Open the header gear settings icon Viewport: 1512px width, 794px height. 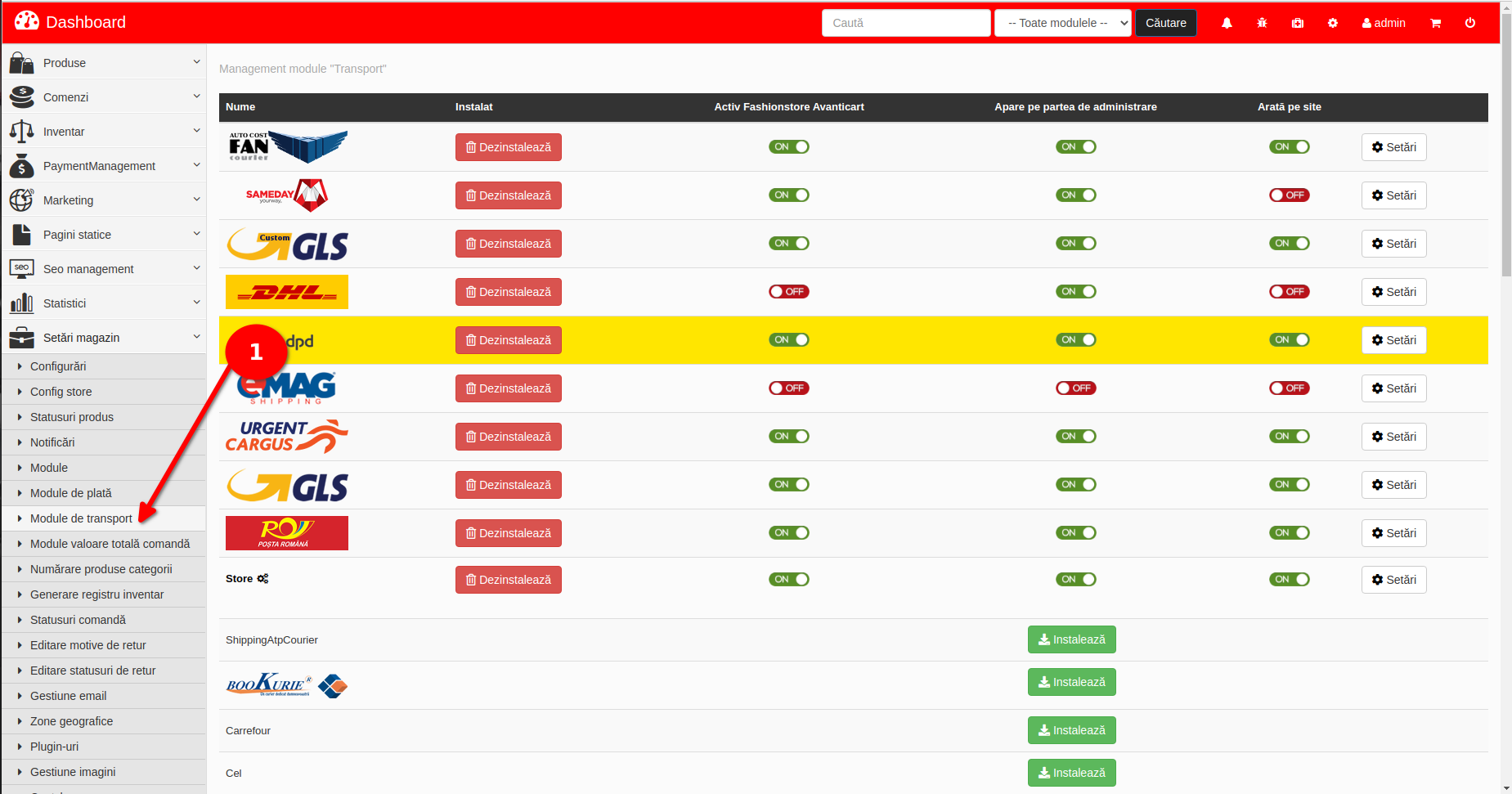coord(1333,23)
